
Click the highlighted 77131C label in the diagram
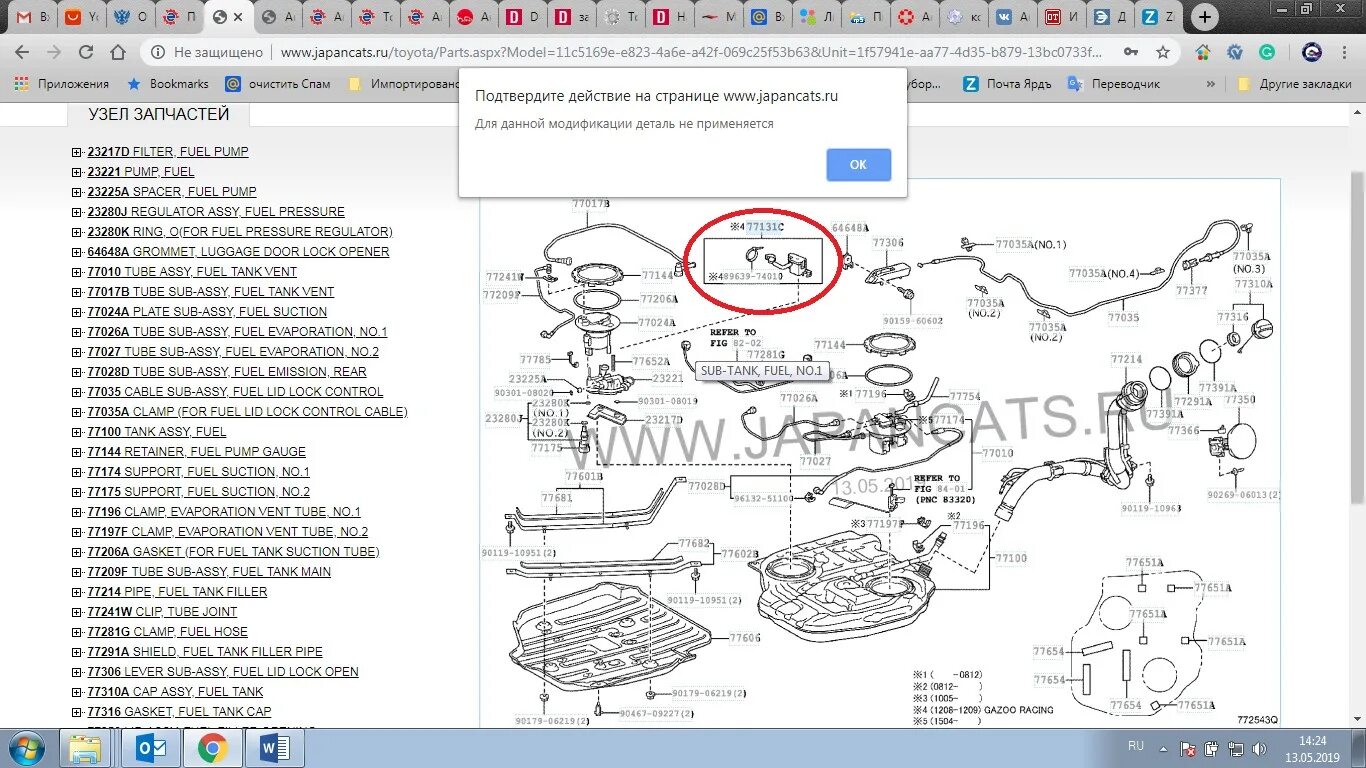pos(765,227)
